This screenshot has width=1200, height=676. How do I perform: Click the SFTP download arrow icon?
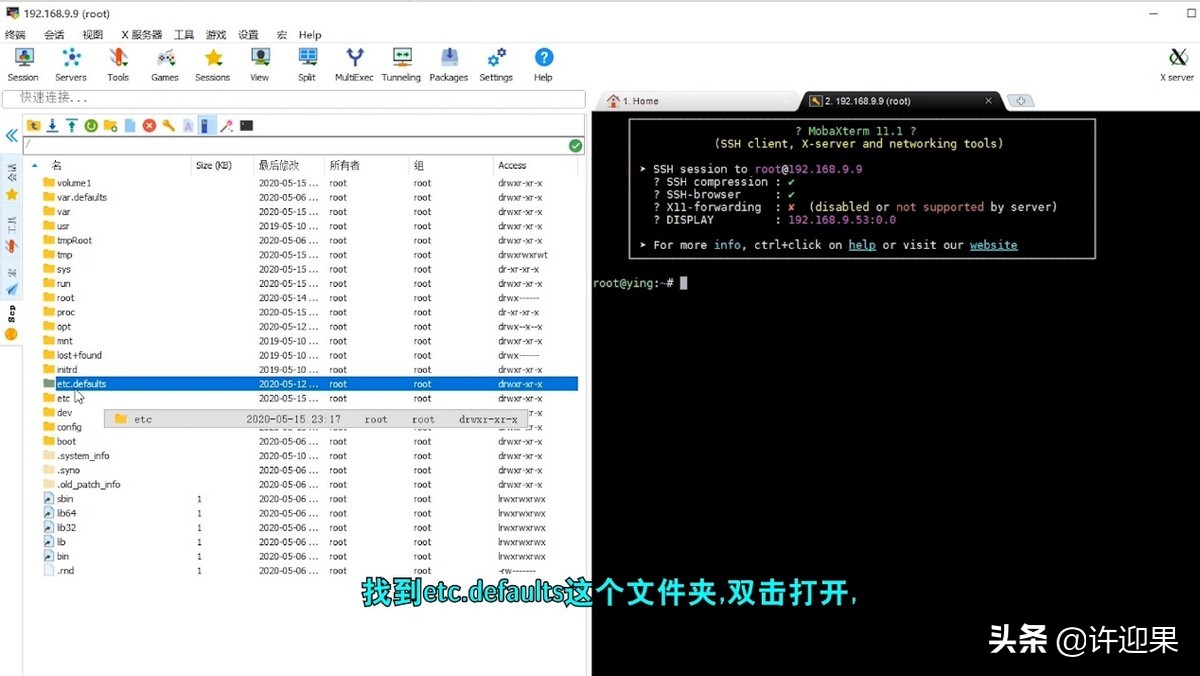53,126
